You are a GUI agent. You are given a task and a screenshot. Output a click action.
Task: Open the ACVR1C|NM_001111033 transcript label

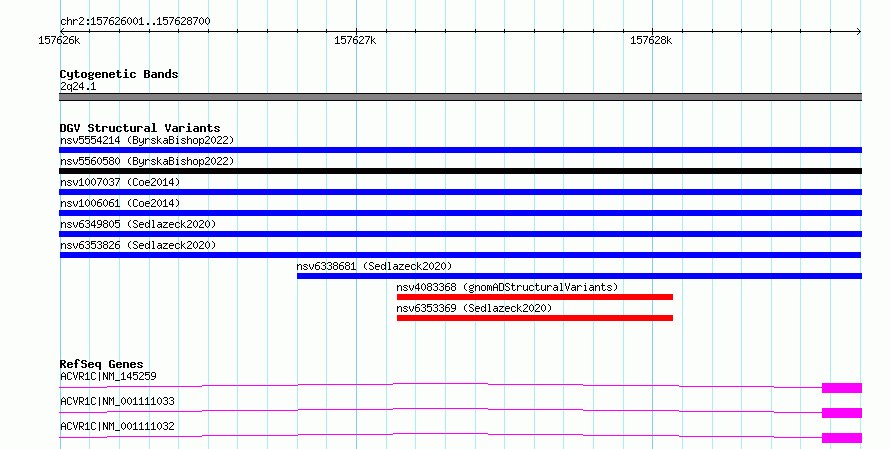(117, 401)
